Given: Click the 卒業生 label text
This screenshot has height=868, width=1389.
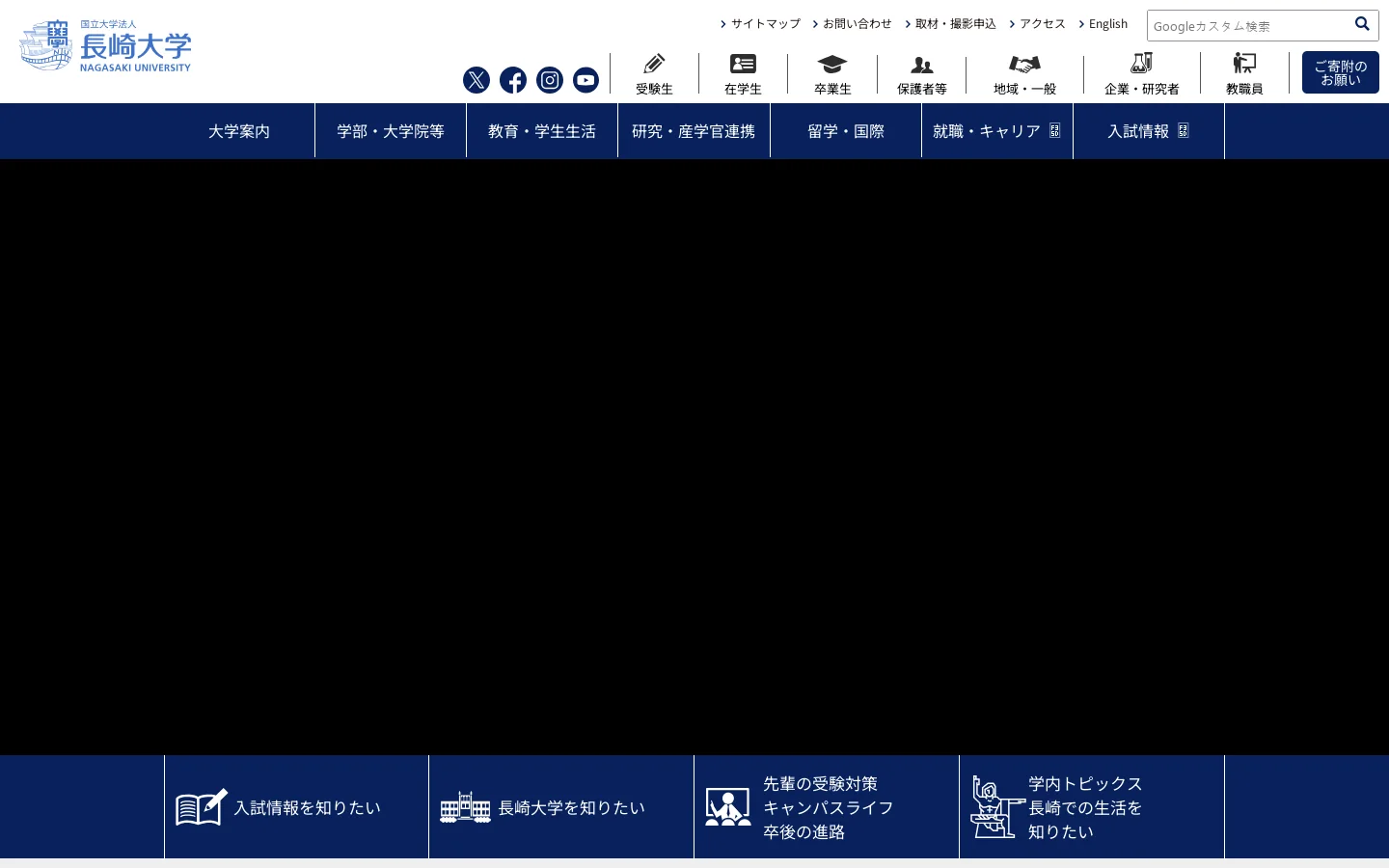Looking at the screenshot, I should [x=832, y=89].
